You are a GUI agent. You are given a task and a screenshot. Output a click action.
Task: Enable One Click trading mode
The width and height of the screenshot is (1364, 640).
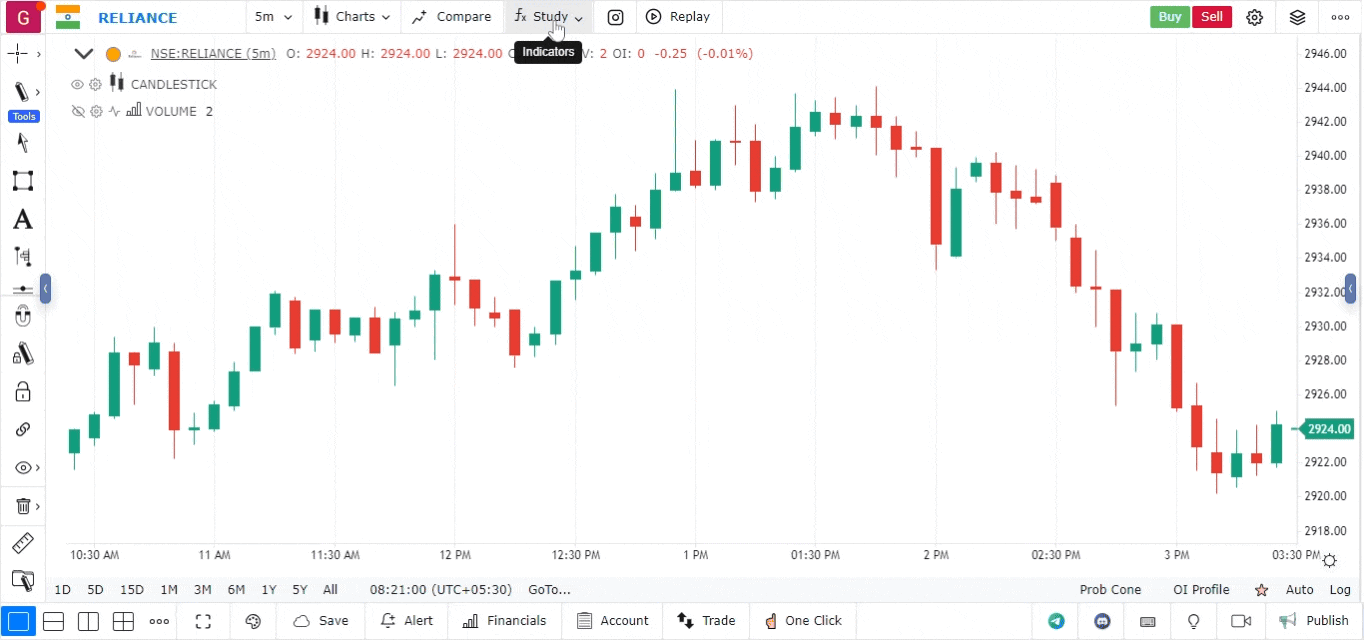803,621
